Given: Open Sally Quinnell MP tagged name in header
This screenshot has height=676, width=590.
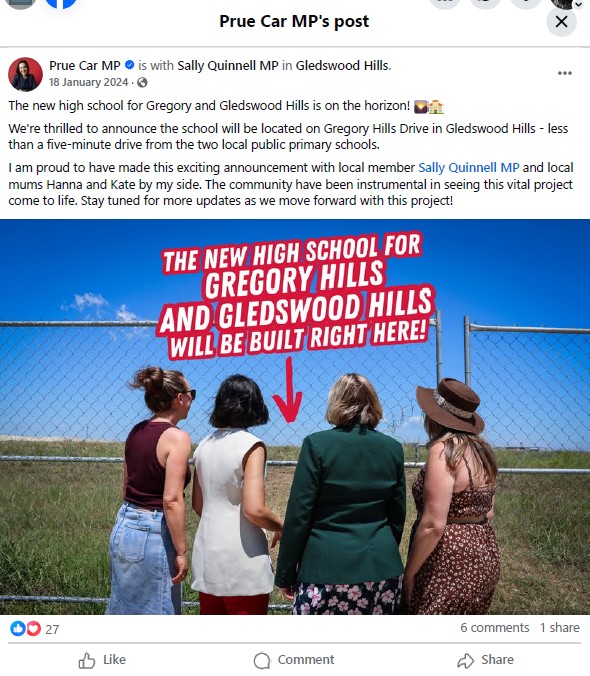Looking at the screenshot, I should click(228, 66).
